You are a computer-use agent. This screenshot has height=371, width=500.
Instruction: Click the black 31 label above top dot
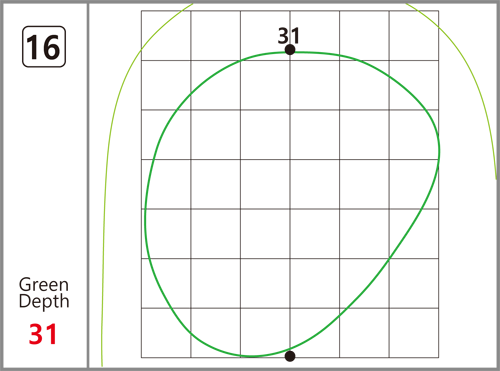(x=289, y=36)
